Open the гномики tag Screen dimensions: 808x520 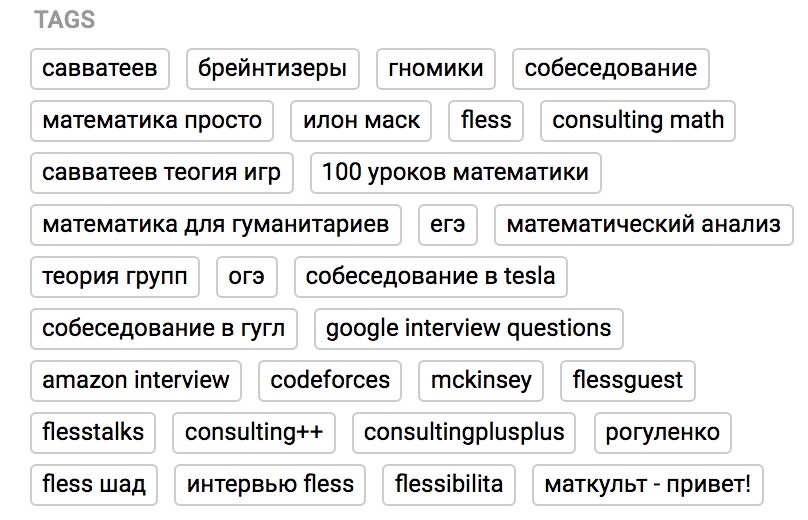point(435,69)
